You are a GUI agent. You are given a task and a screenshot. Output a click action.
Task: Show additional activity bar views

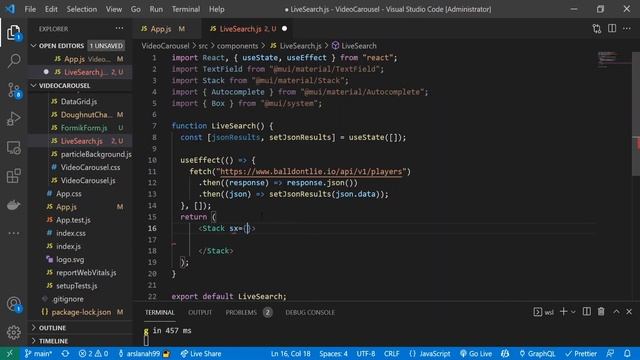point(13,233)
